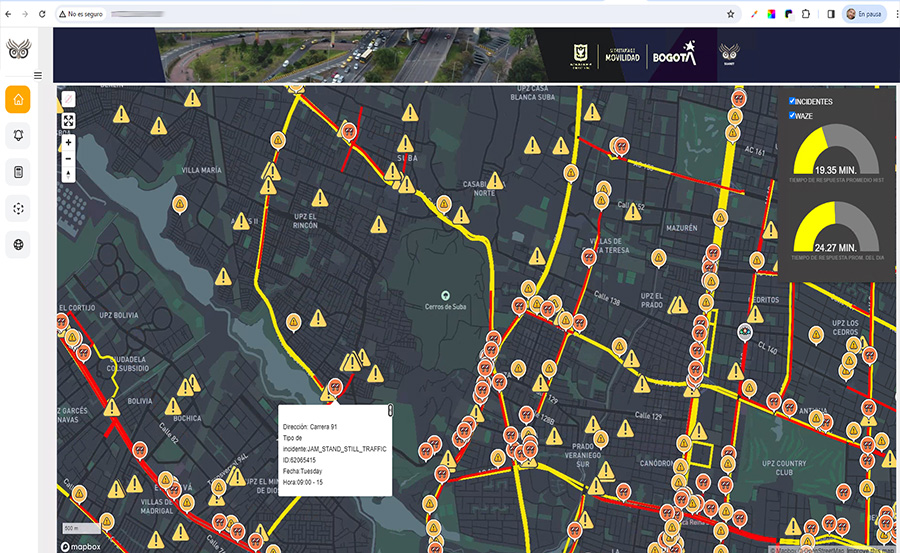Click warning triangle above UPZ El Rincón
This screenshot has width=900, height=553.
[x=320, y=199]
